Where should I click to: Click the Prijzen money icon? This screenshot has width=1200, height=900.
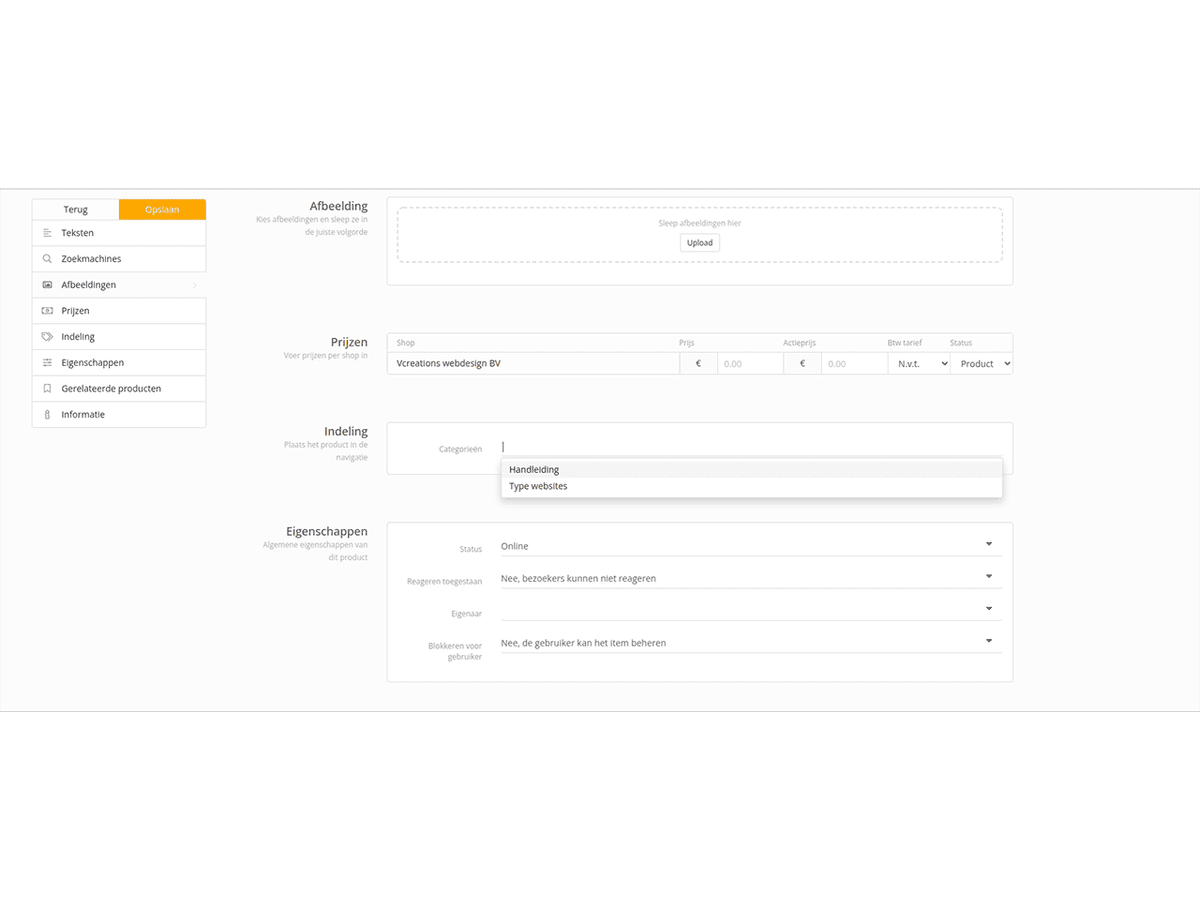47,311
